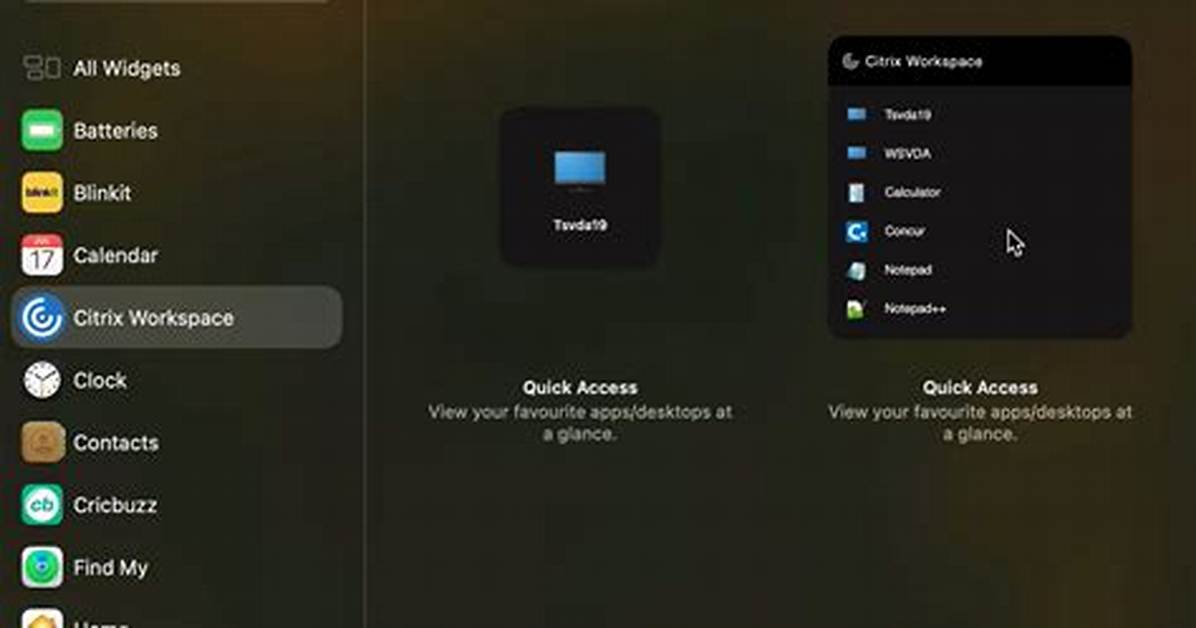Click the Calculator app icon
This screenshot has height=628, width=1196.
click(x=857, y=192)
